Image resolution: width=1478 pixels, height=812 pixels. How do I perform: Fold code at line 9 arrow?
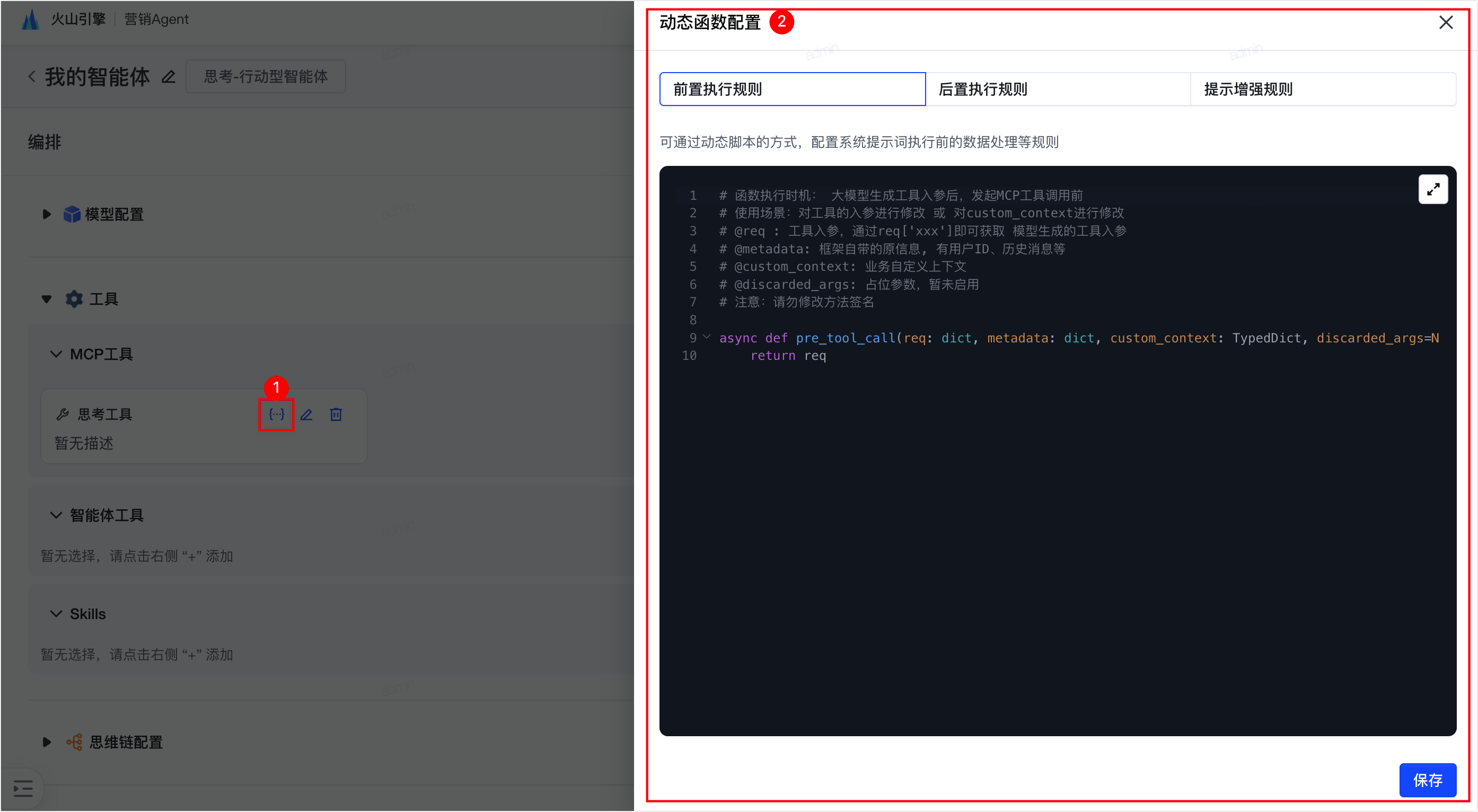click(x=707, y=337)
